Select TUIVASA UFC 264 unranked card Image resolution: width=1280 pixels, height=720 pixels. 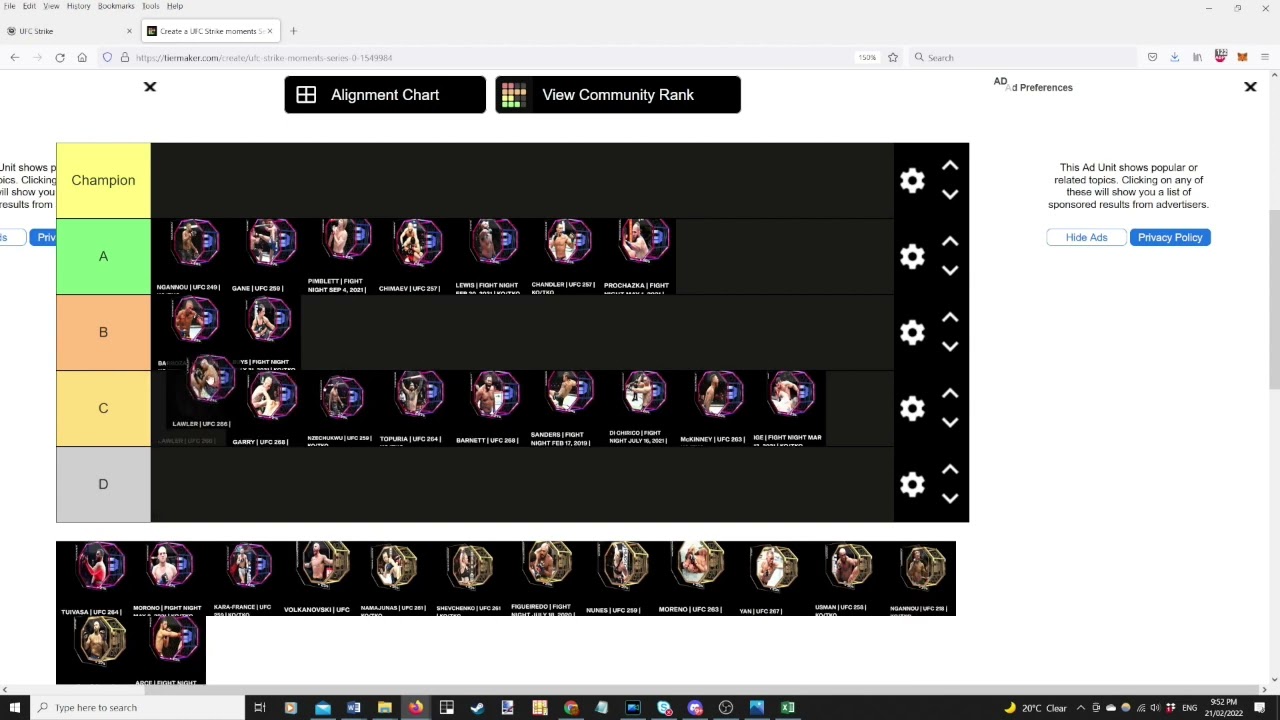pyautogui.click(x=93, y=579)
